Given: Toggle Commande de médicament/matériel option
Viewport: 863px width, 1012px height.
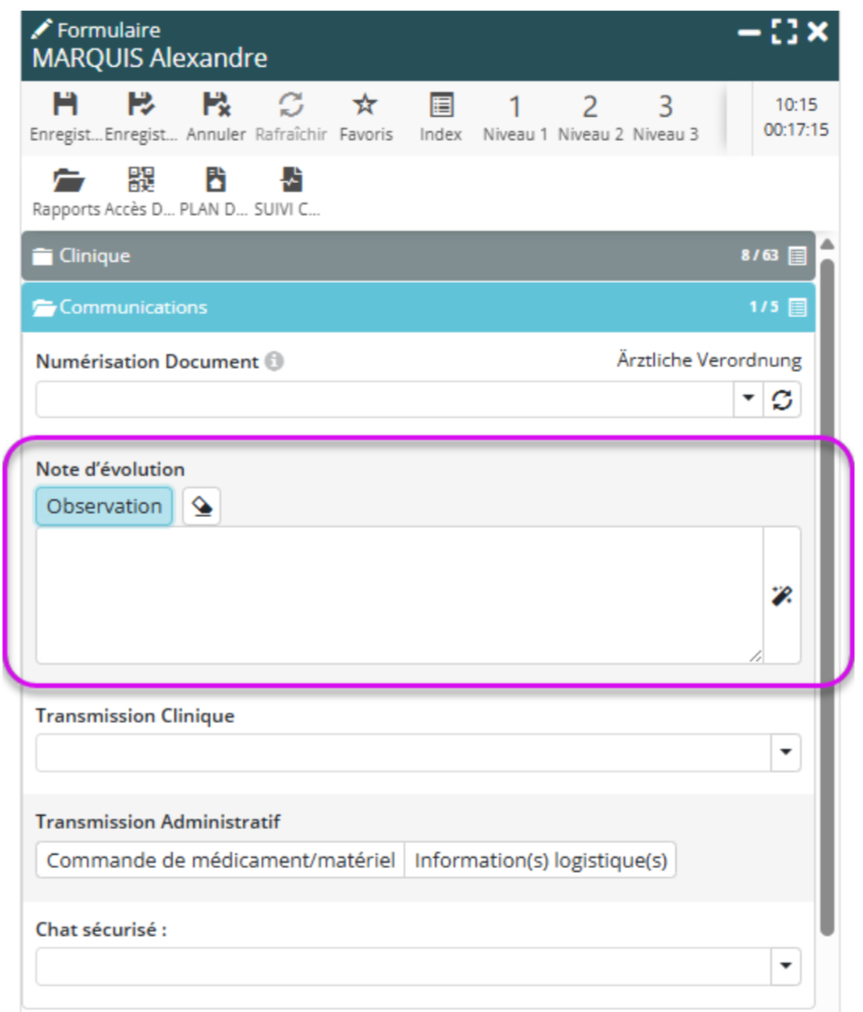Looking at the screenshot, I should point(221,860).
